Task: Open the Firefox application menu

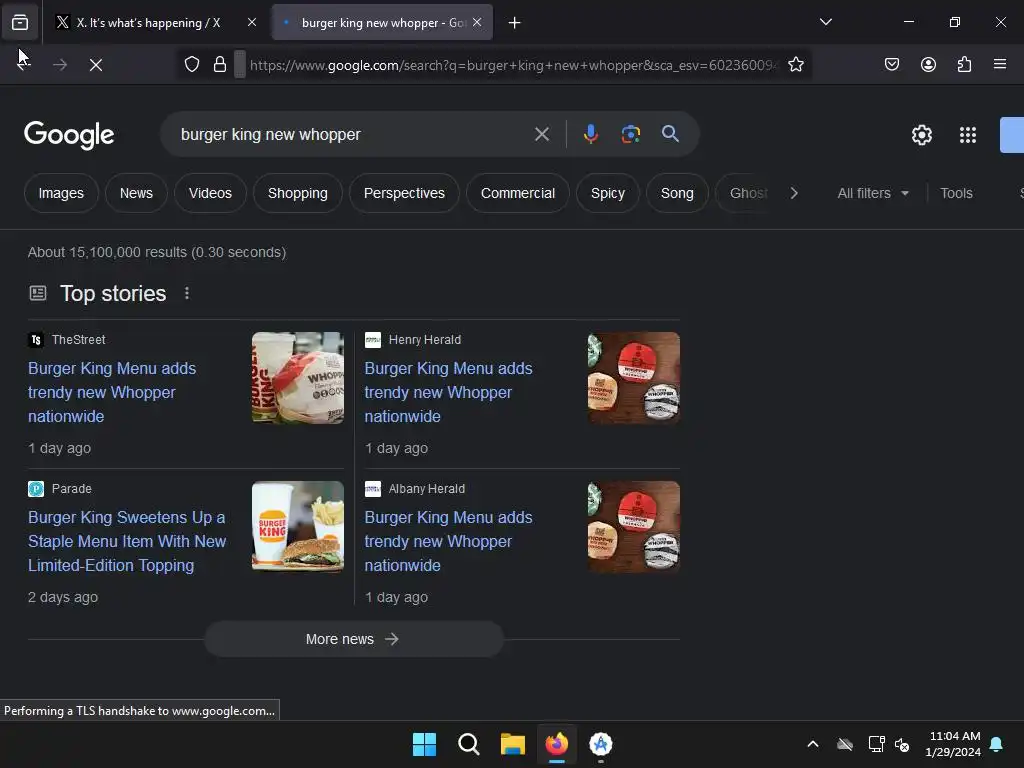Action: [1000, 65]
